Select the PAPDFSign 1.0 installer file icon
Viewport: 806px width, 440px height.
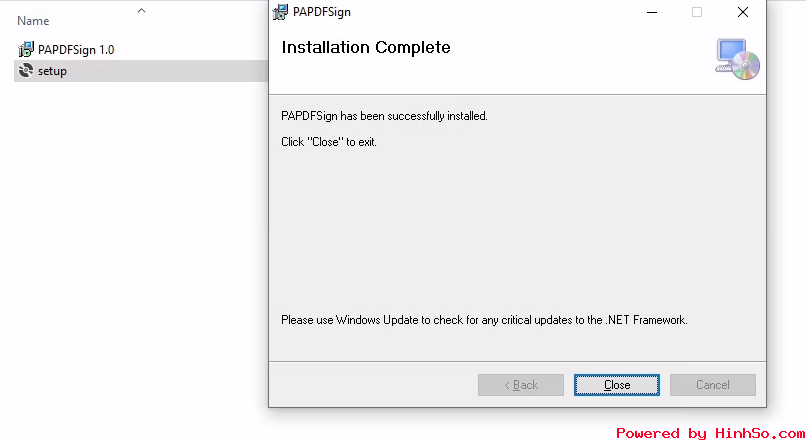click(x=26, y=49)
